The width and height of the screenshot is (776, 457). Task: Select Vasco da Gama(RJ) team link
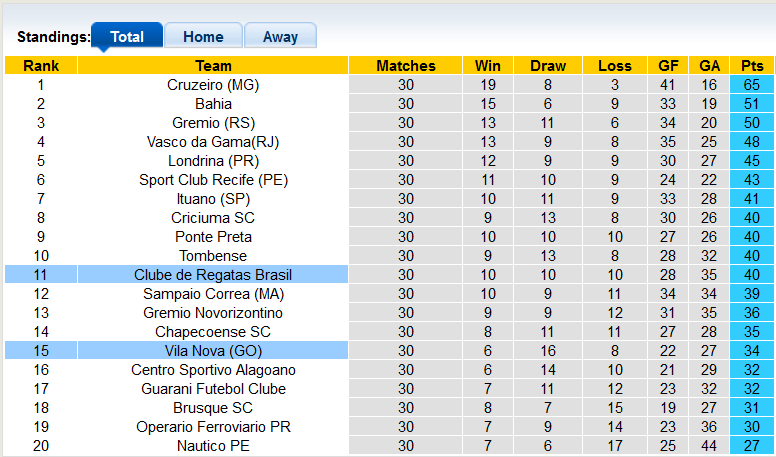point(213,142)
